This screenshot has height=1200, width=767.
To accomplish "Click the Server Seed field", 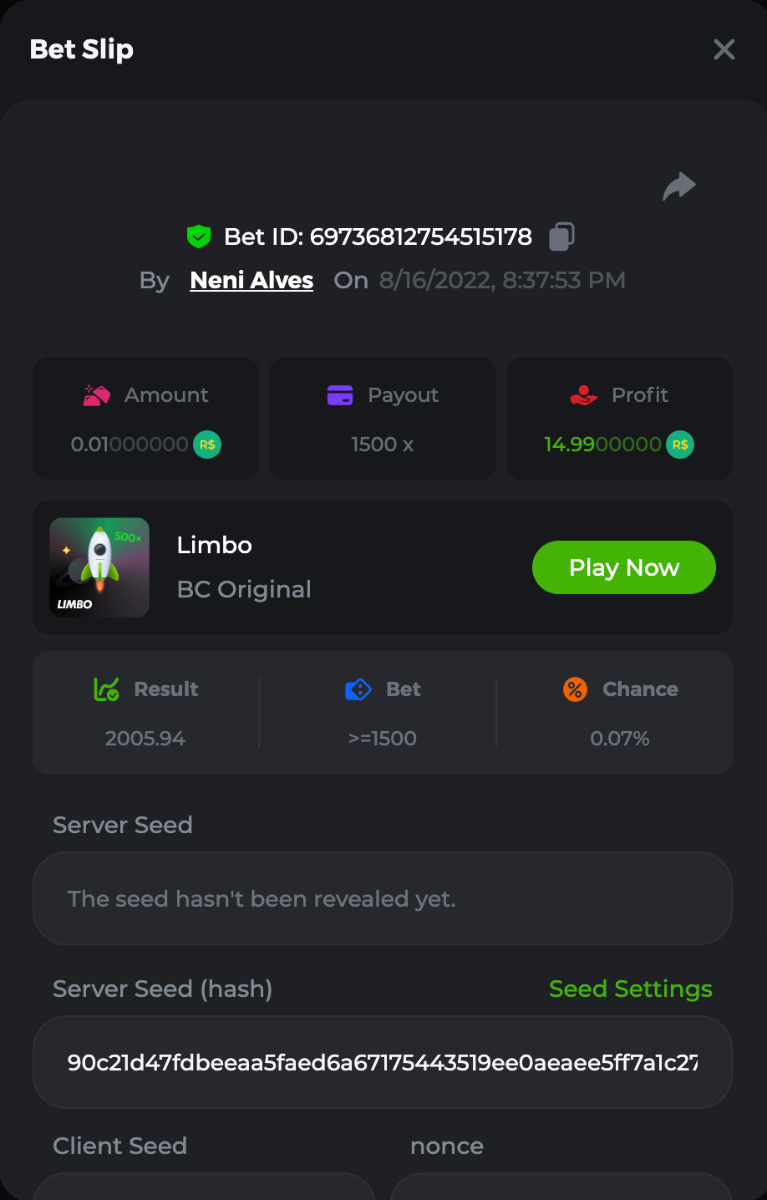I will point(382,898).
